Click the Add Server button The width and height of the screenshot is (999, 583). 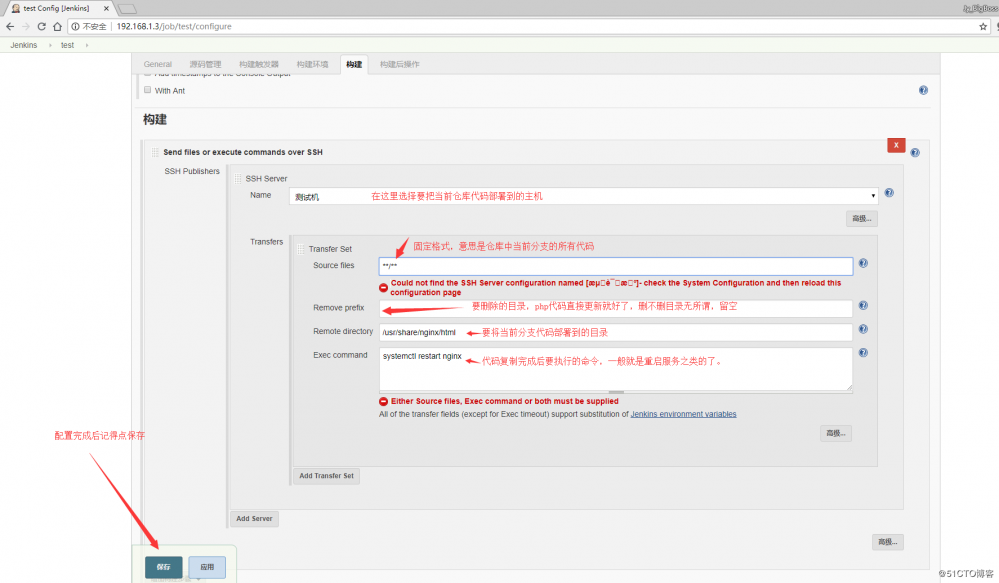point(254,518)
